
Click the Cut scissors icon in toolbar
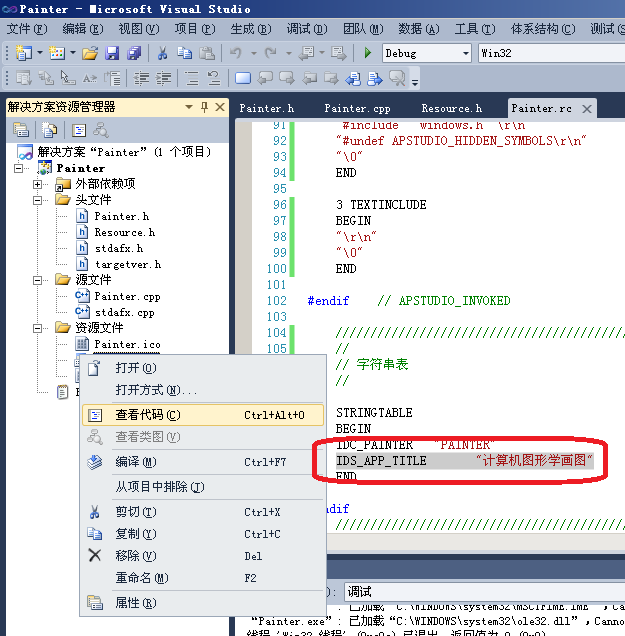[162, 53]
